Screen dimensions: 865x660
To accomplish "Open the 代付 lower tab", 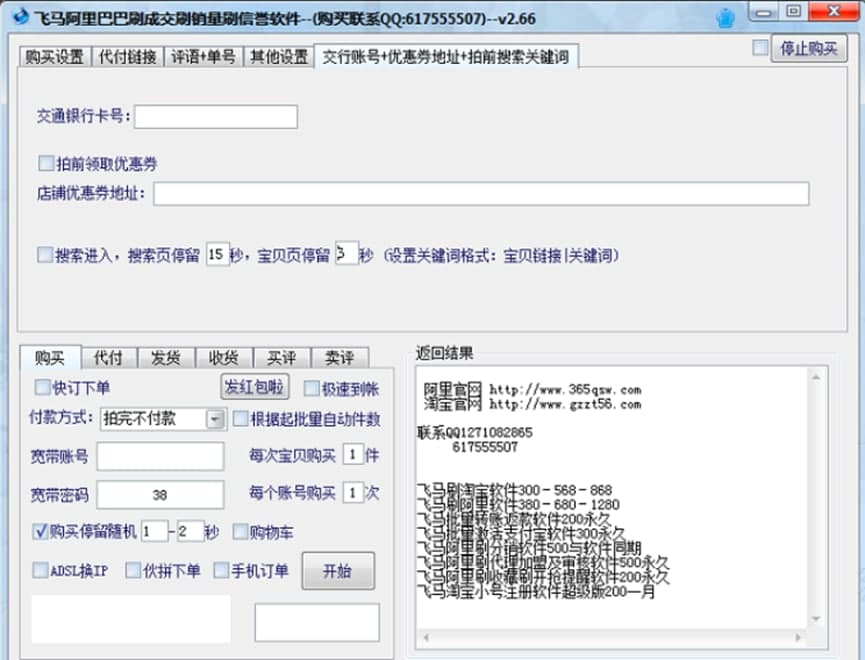I will point(108,358).
